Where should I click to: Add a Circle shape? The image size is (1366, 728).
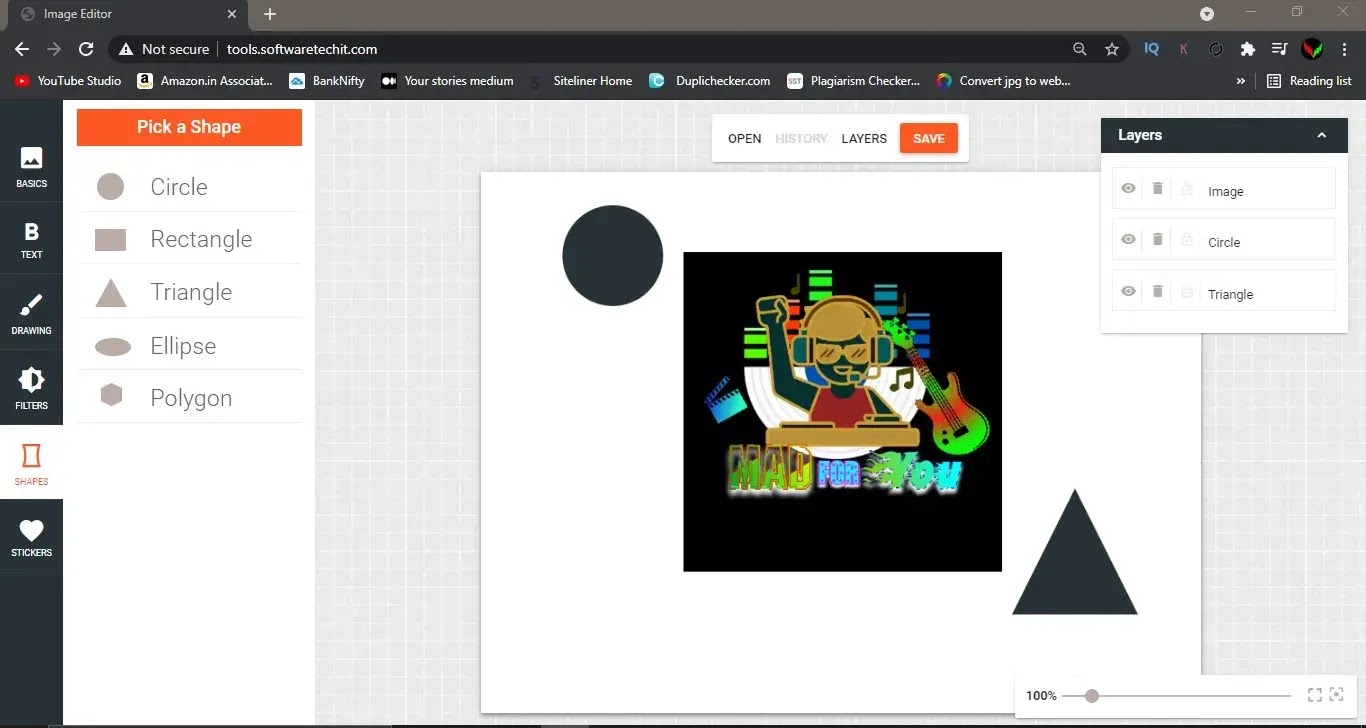pos(189,186)
